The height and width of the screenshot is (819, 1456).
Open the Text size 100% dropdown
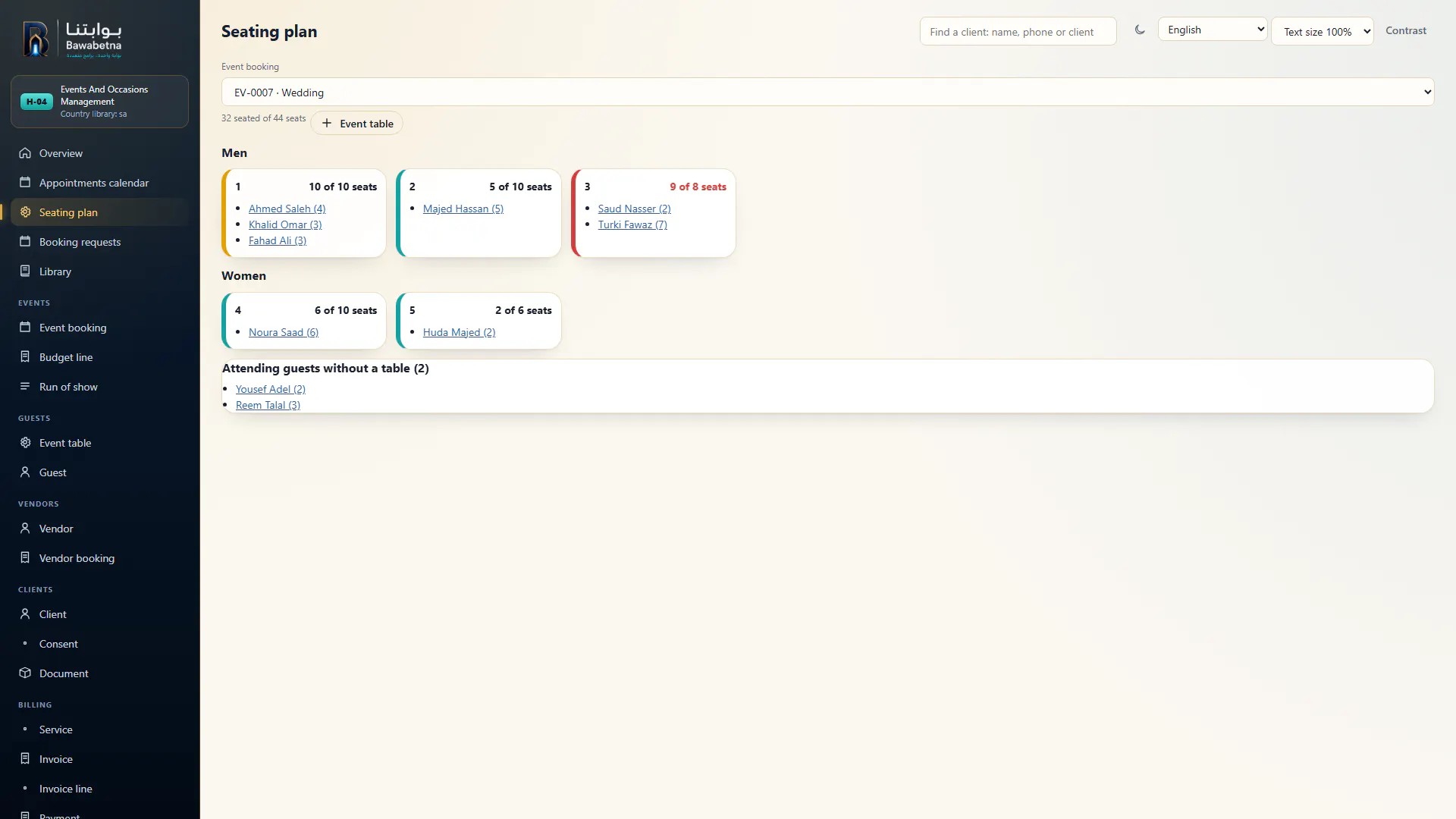click(1323, 32)
